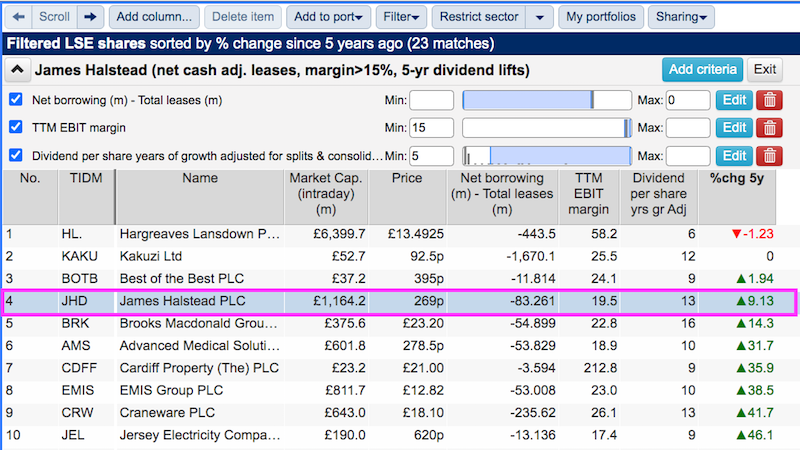
Task: Sort by Dividend per share yrs gr header
Action: coord(659,196)
